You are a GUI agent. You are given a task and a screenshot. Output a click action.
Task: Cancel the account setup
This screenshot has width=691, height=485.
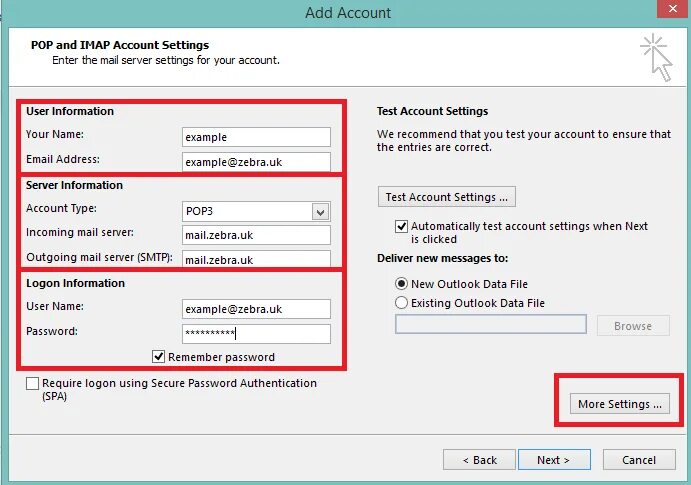click(639, 460)
